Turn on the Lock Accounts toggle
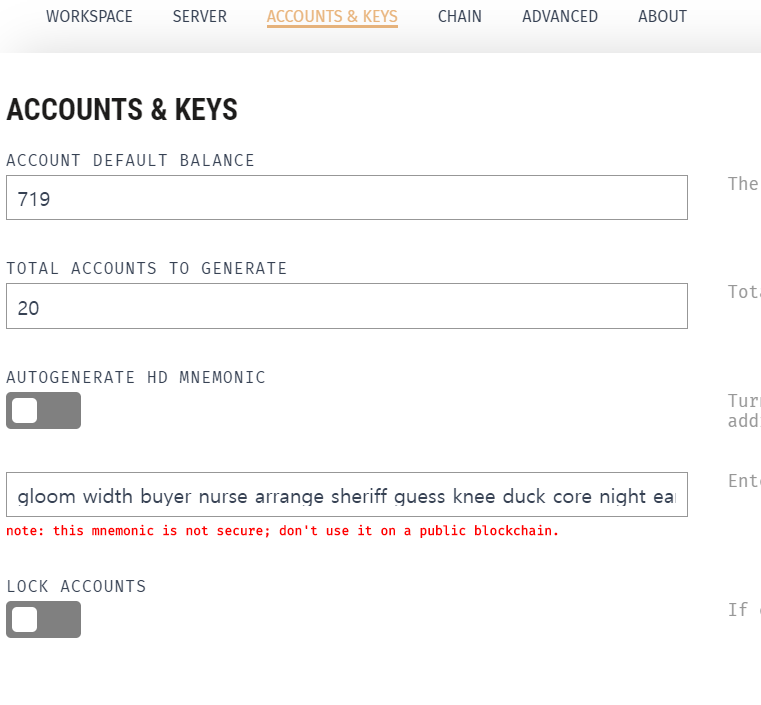Image resolution: width=761 pixels, height=705 pixels. [x=44, y=620]
